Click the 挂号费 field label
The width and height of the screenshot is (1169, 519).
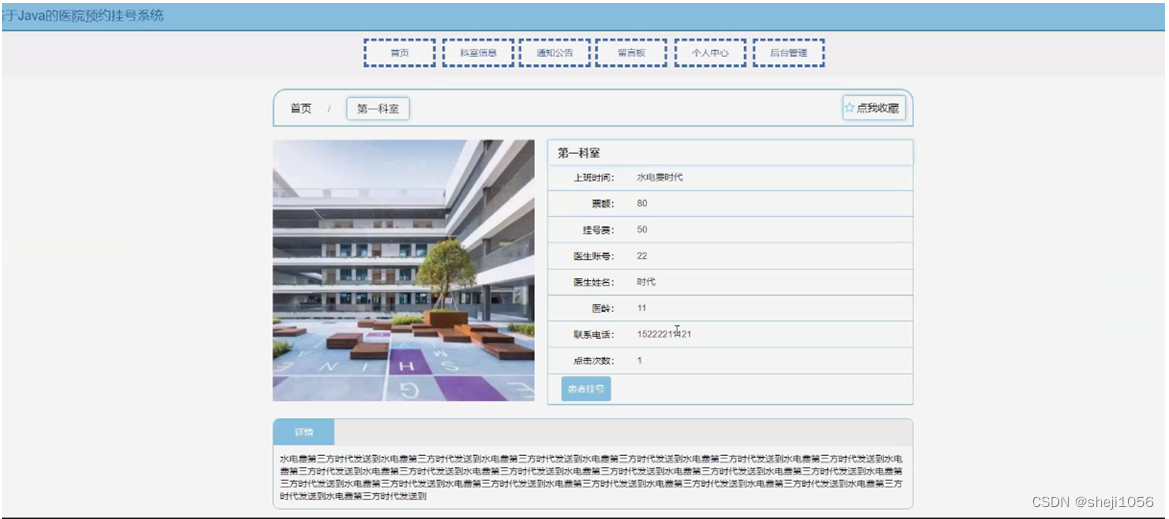click(x=599, y=230)
